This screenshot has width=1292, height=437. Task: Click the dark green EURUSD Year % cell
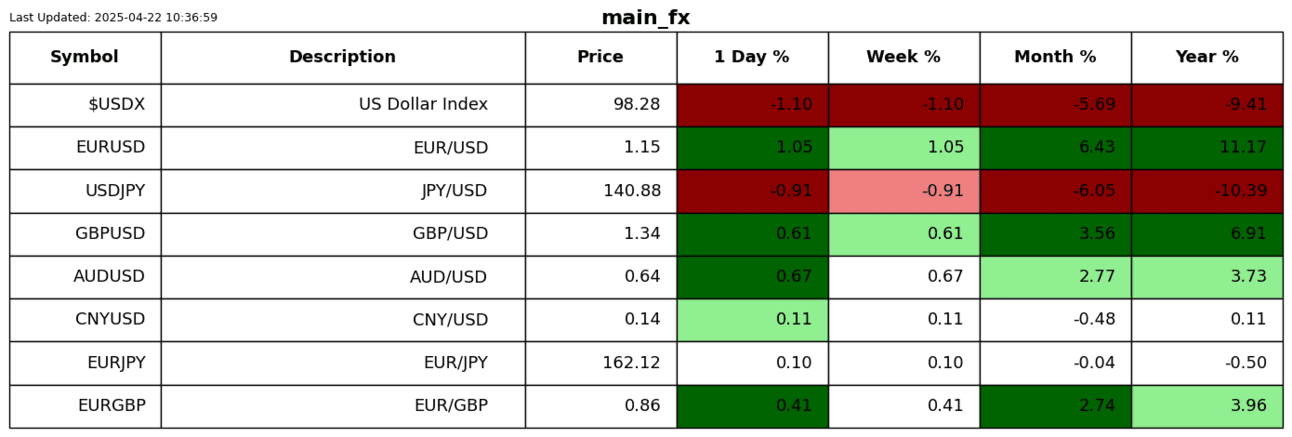1207,148
